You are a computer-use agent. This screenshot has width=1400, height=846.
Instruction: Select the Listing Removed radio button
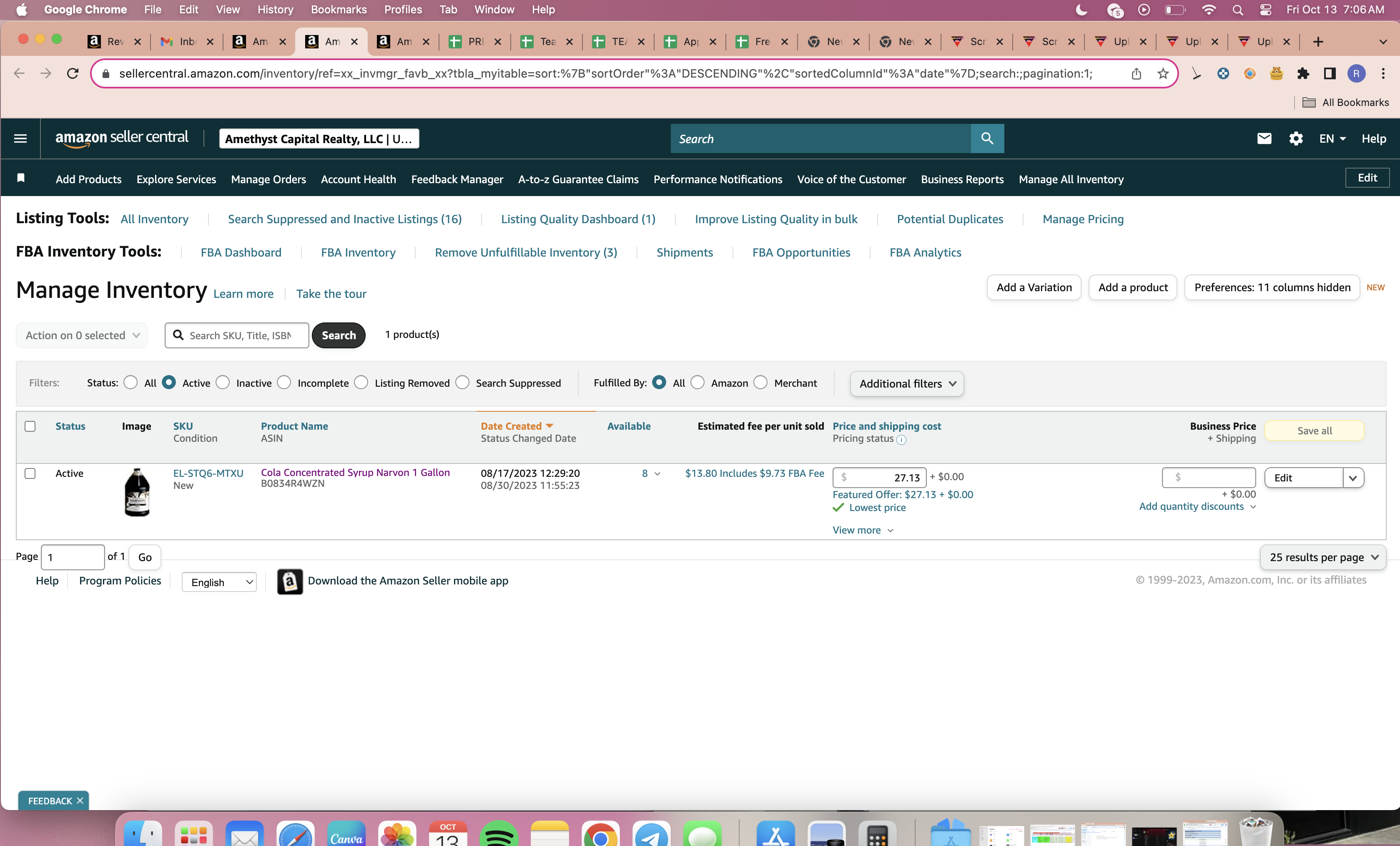[361, 383]
